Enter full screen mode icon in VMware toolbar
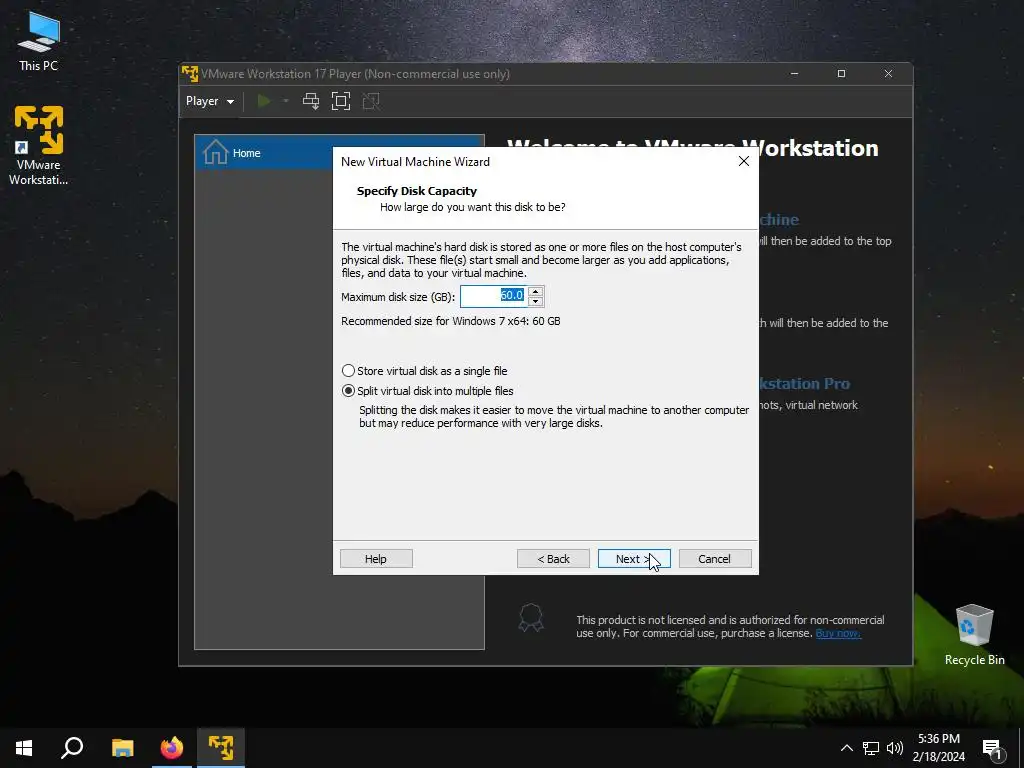 coord(341,101)
